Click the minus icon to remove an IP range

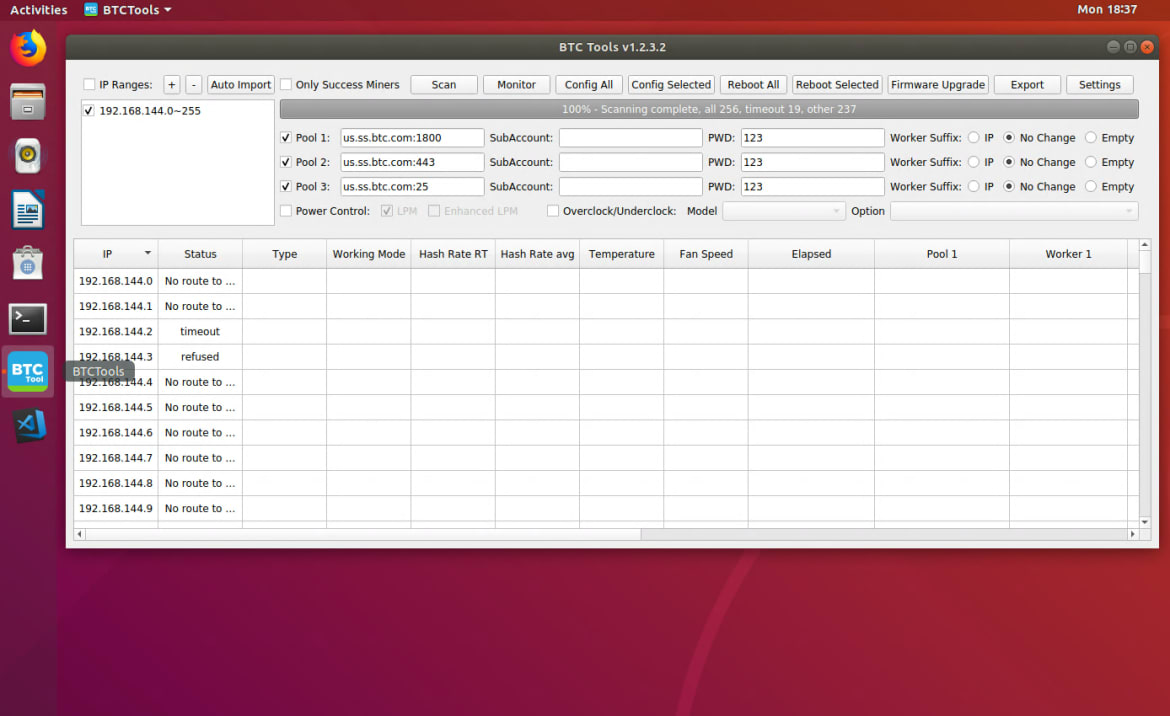tap(193, 84)
